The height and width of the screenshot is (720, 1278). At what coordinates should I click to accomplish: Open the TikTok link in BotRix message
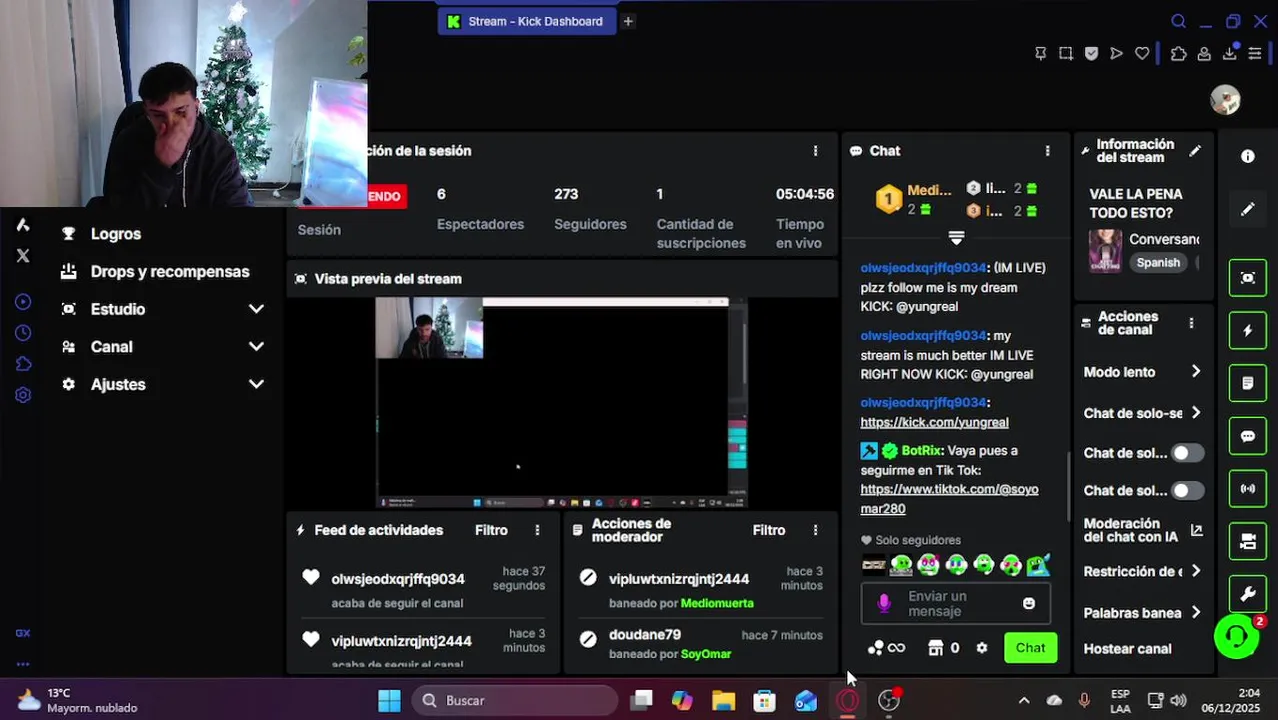(949, 499)
